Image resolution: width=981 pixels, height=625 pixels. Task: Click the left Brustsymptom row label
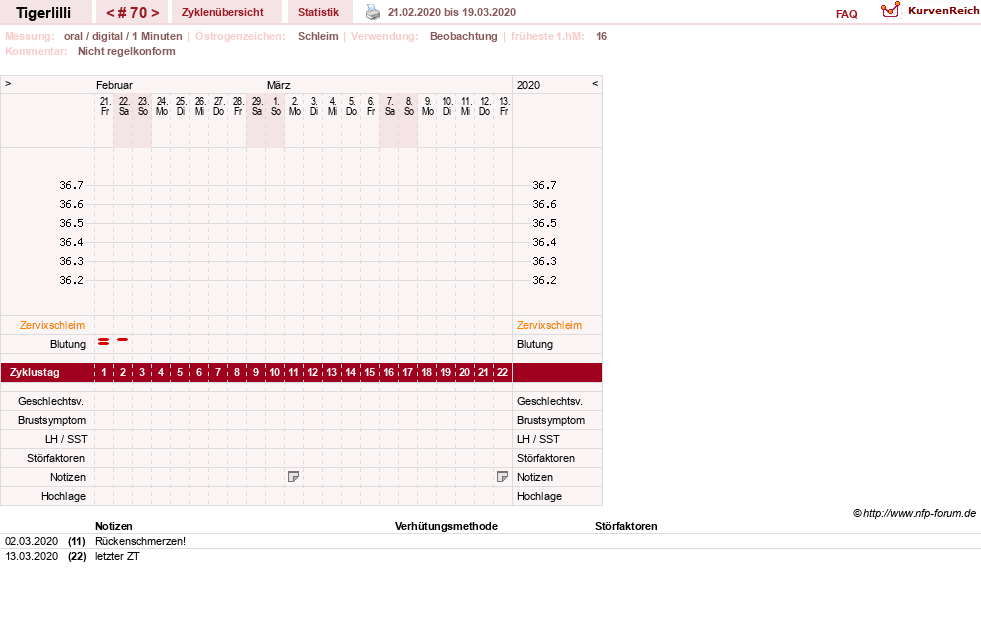coord(52,420)
